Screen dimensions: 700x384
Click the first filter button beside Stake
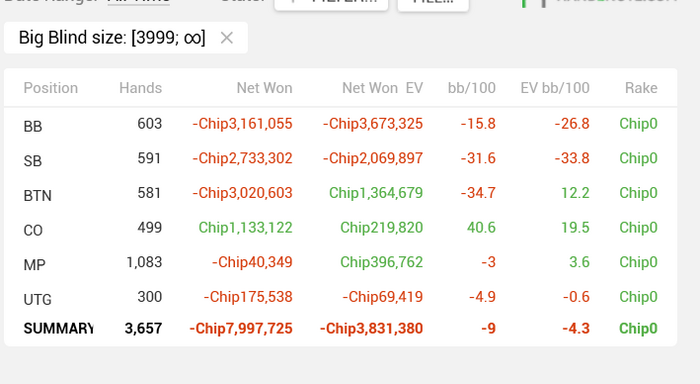331,4
